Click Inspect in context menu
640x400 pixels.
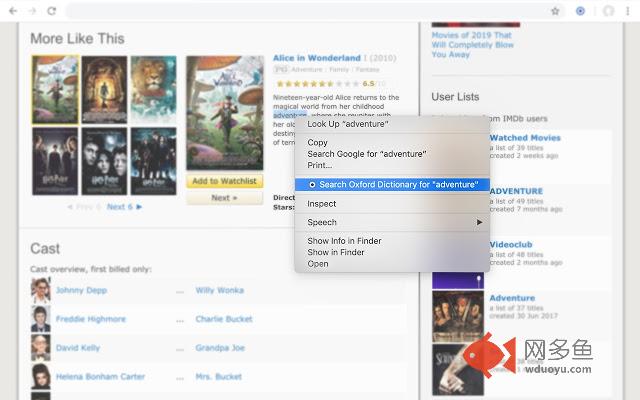pyautogui.click(x=322, y=204)
